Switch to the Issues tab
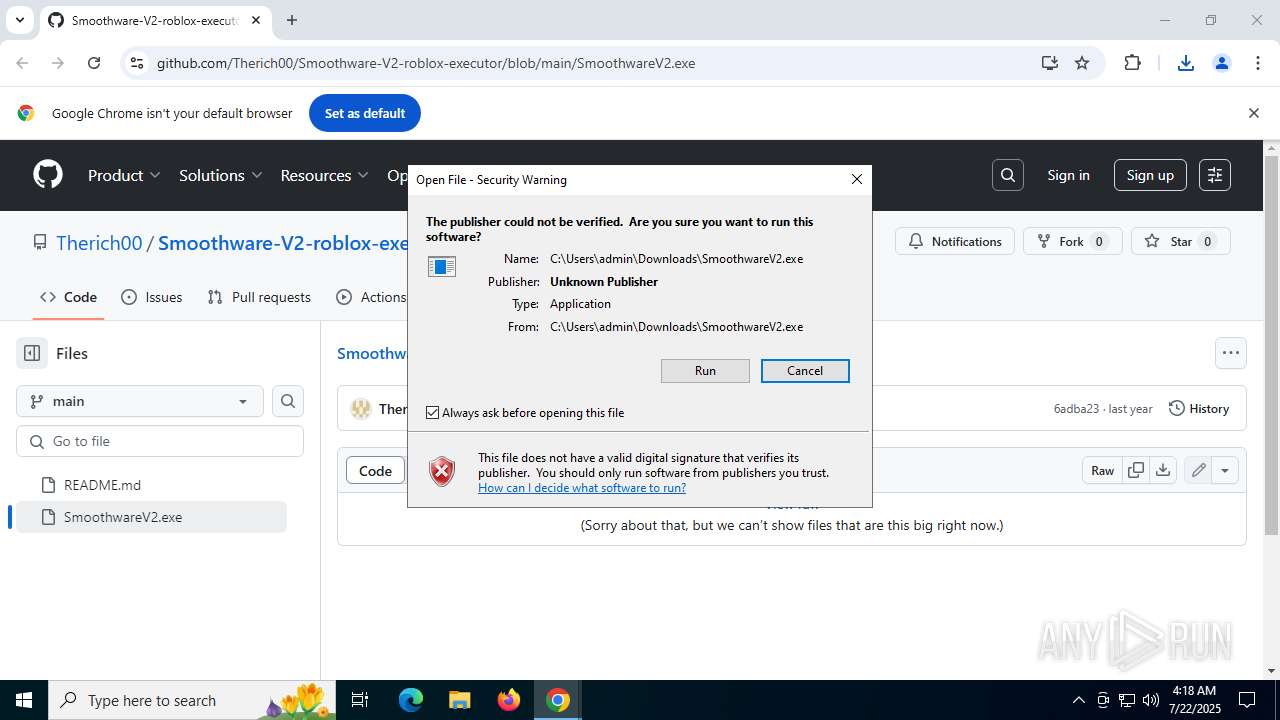The height and width of the screenshot is (720, 1280). 152,297
